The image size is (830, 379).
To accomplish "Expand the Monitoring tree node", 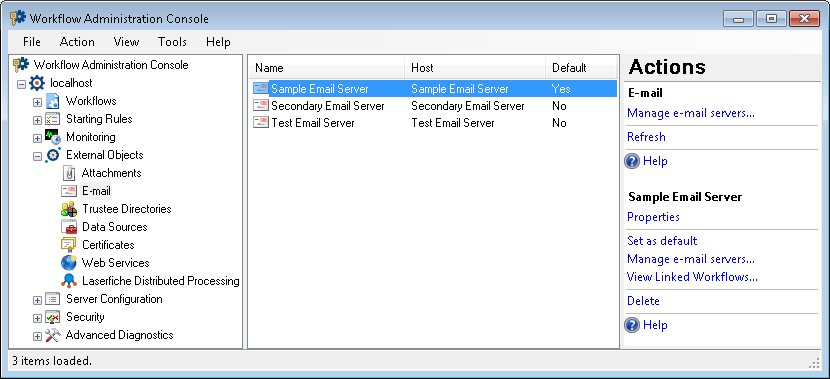I will pos(37,138).
